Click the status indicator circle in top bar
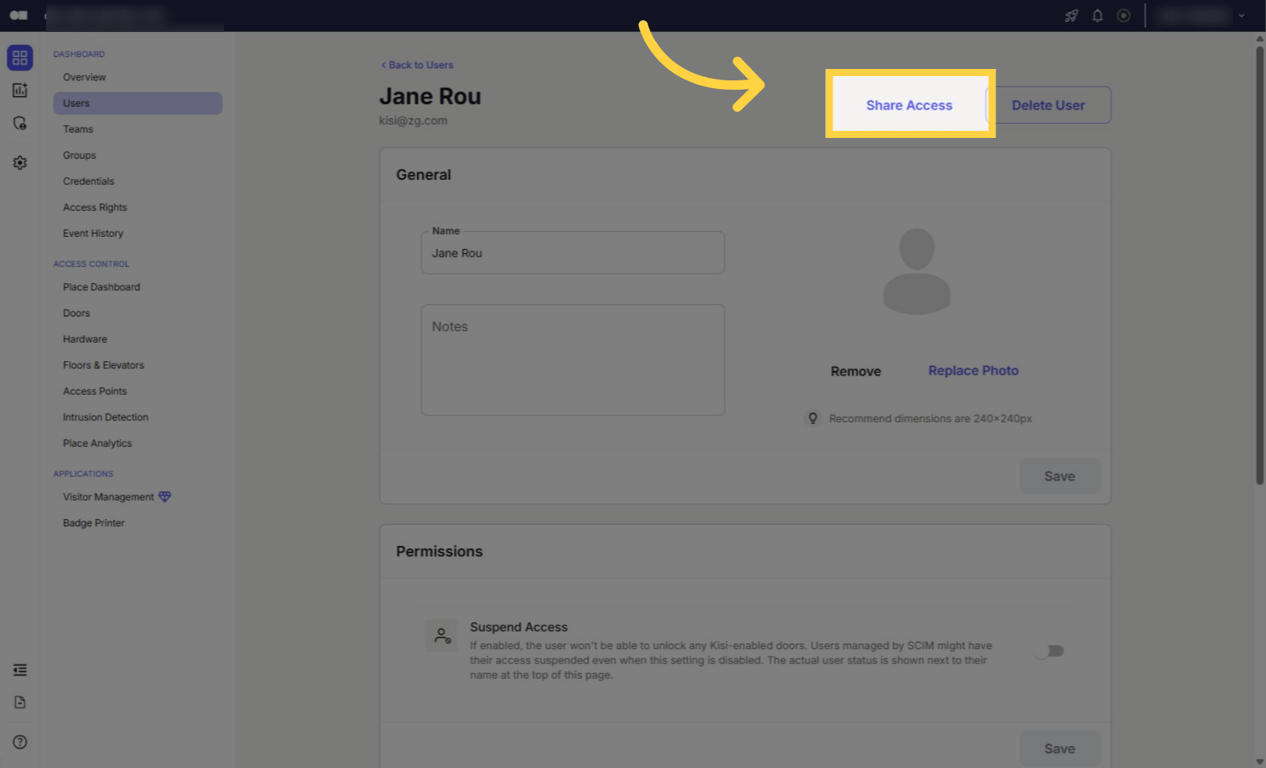Screen dimensions: 1266x768 click(1123, 16)
